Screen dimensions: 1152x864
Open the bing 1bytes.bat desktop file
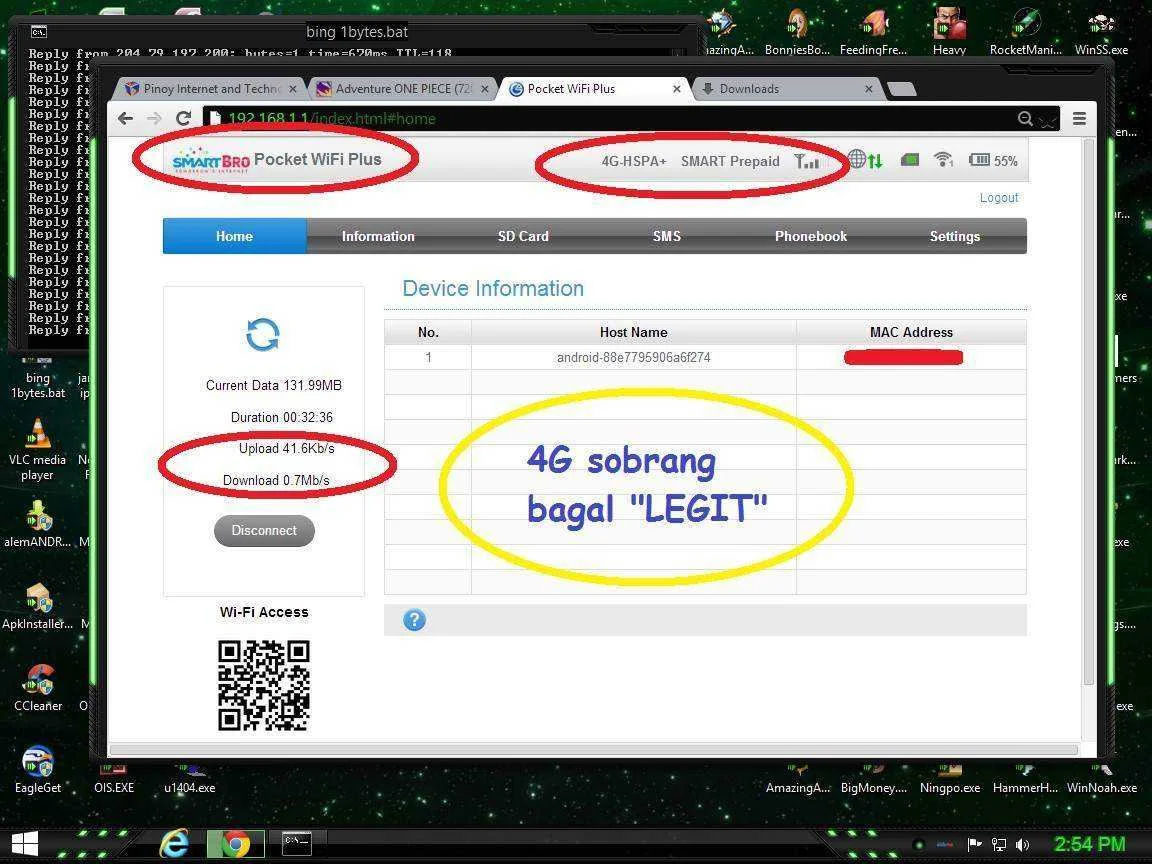tap(38, 377)
